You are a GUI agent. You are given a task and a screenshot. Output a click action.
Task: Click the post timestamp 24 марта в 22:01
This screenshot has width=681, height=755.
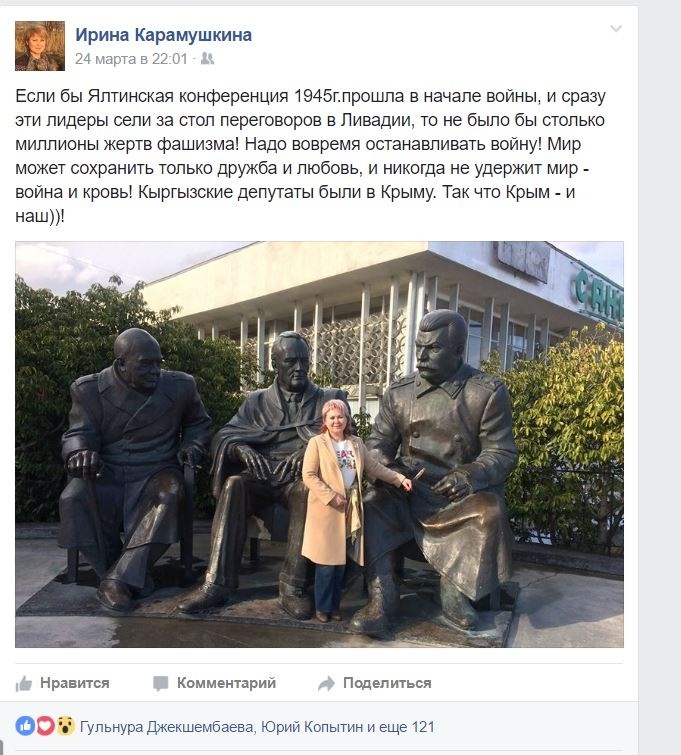tap(131, 59)
